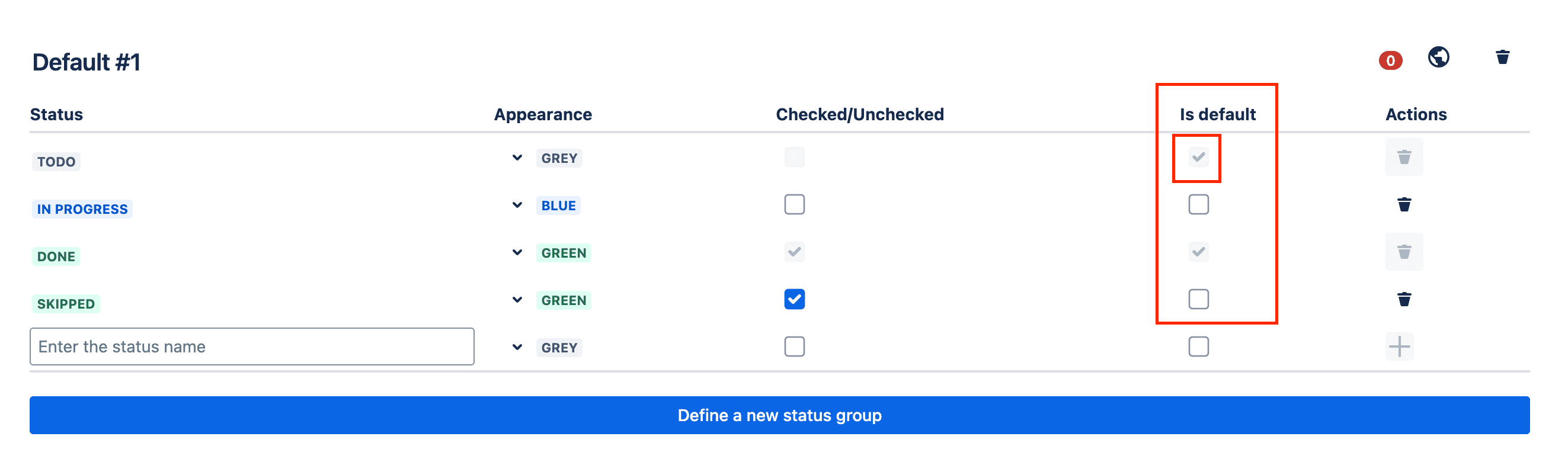Viewport: 1568px width, 462px height.
Task: Click the Default #1 group title
Action: tap(86, 62)
